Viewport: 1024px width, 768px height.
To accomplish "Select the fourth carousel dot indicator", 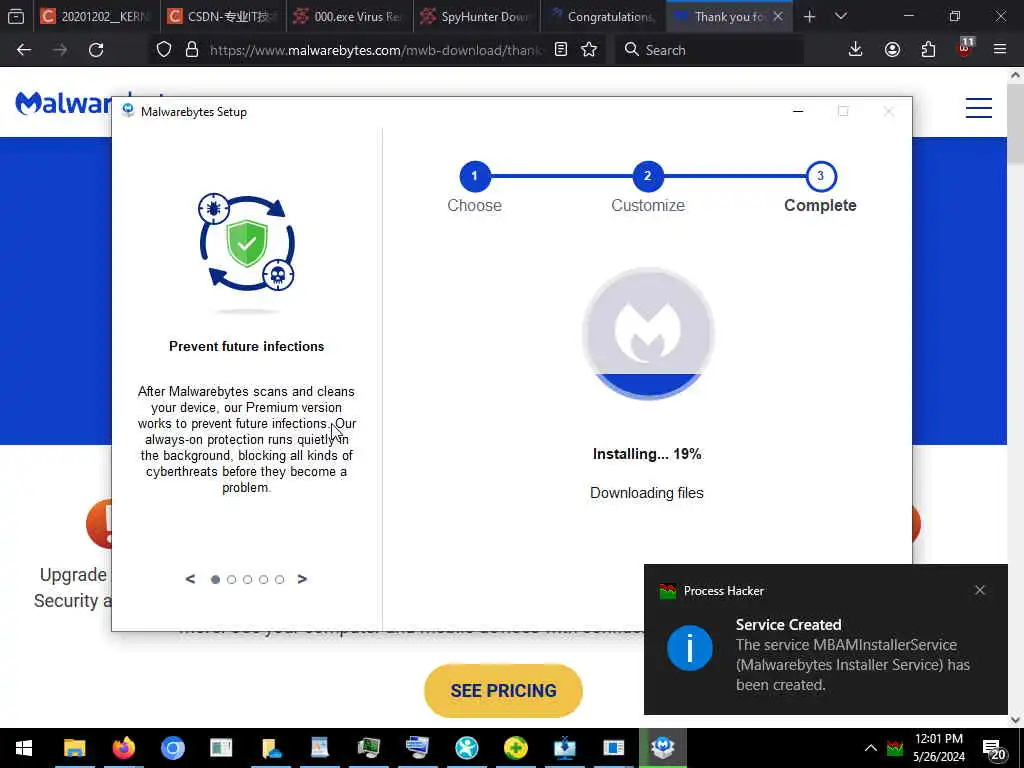I will pos(264,579).
